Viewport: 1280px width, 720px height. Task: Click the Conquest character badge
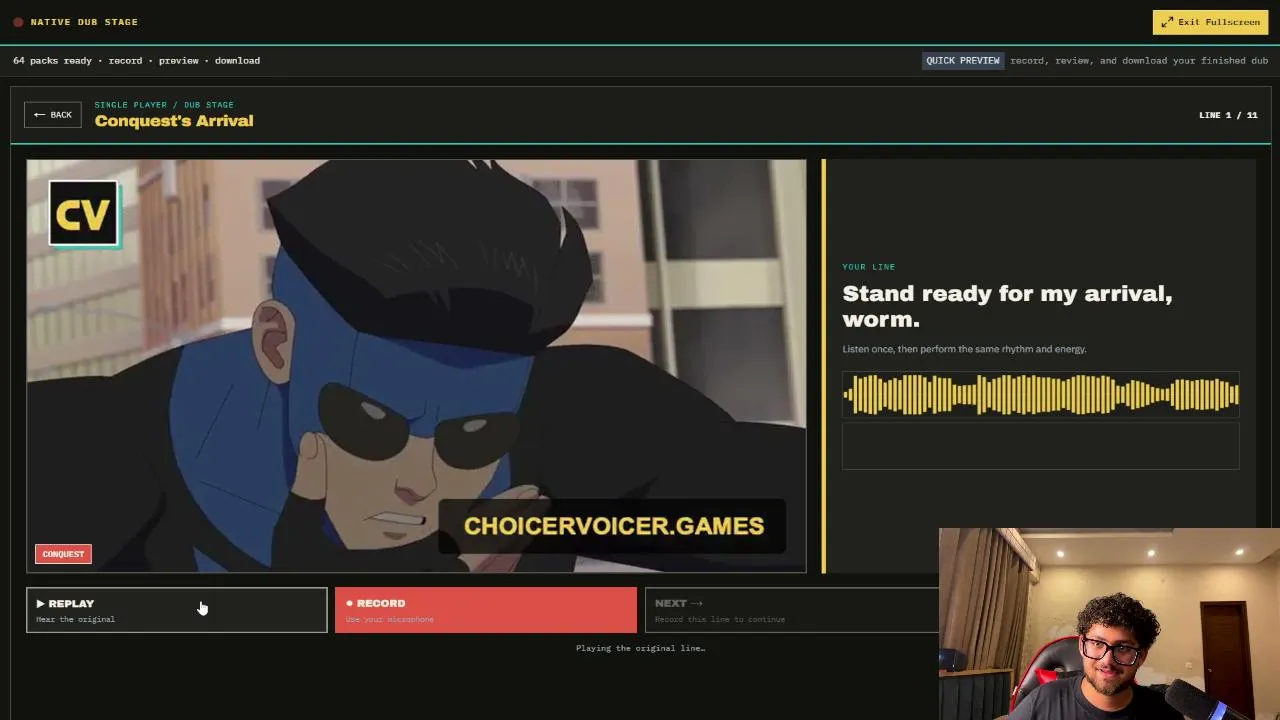63,554
